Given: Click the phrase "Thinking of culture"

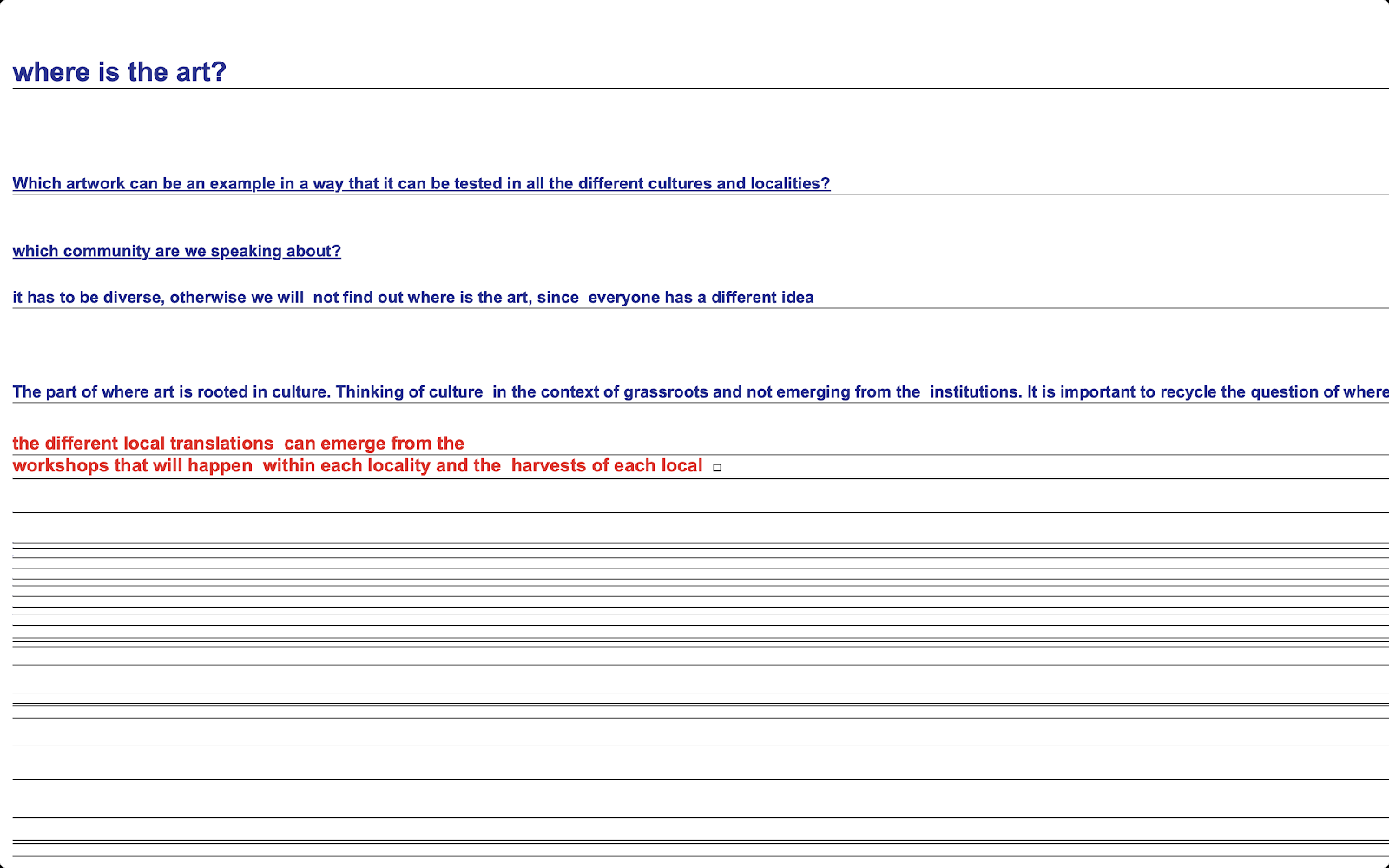Looking at the screenshot, I should tap(409, 392).
